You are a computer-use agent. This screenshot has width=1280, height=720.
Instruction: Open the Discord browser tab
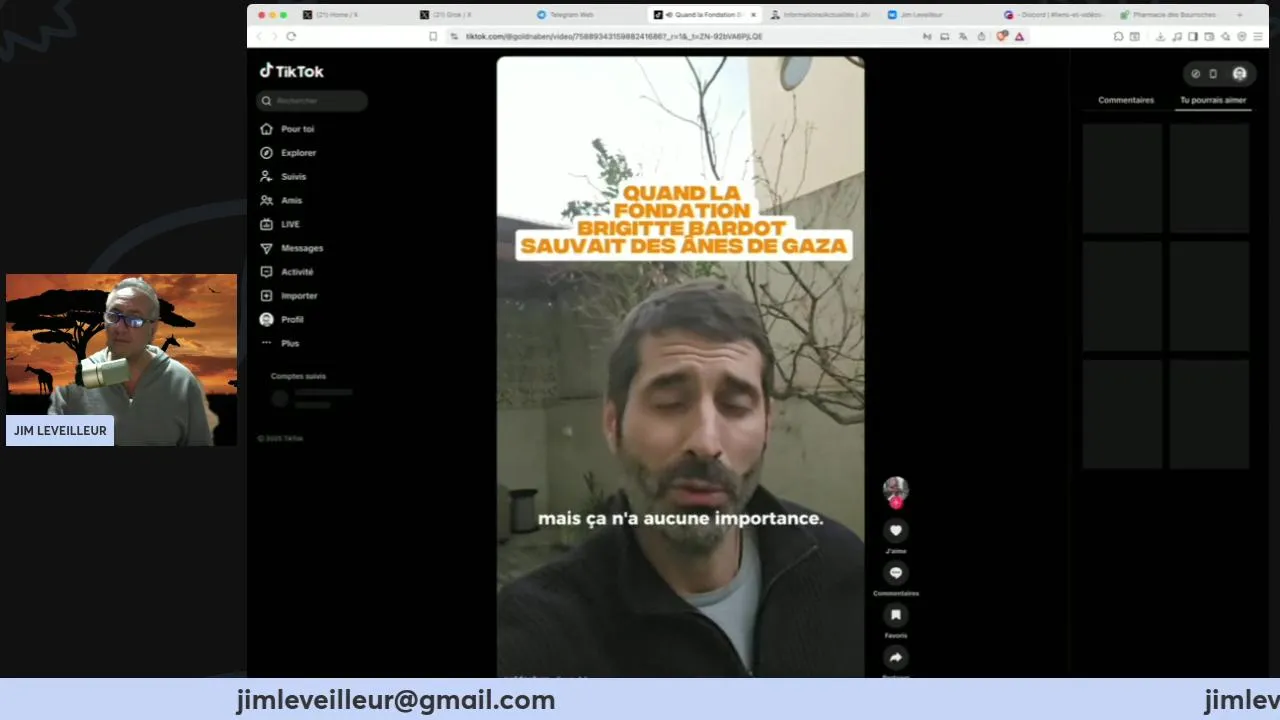coord(1053,15)
